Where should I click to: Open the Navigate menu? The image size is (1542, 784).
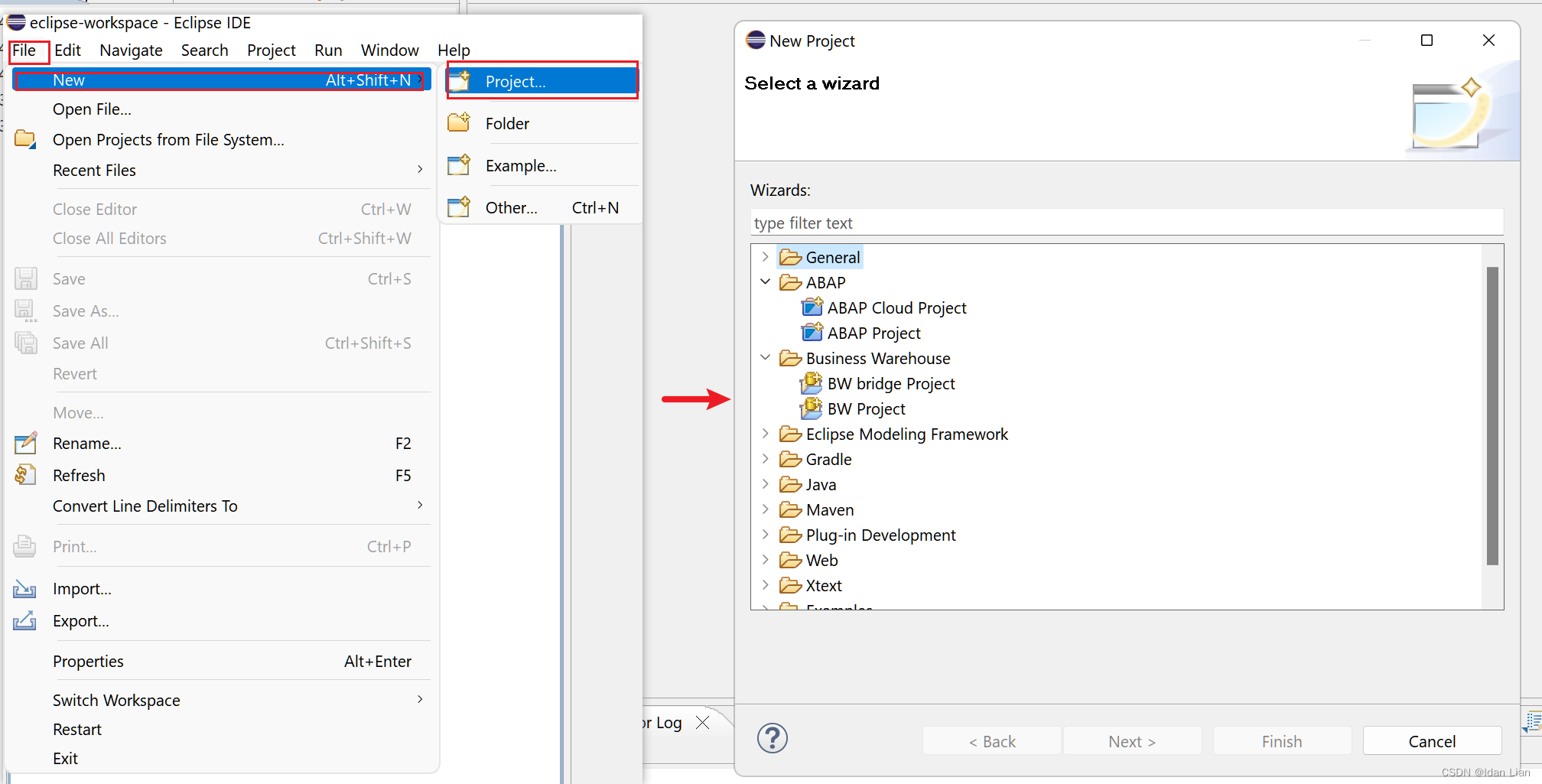tap(131, 50)
